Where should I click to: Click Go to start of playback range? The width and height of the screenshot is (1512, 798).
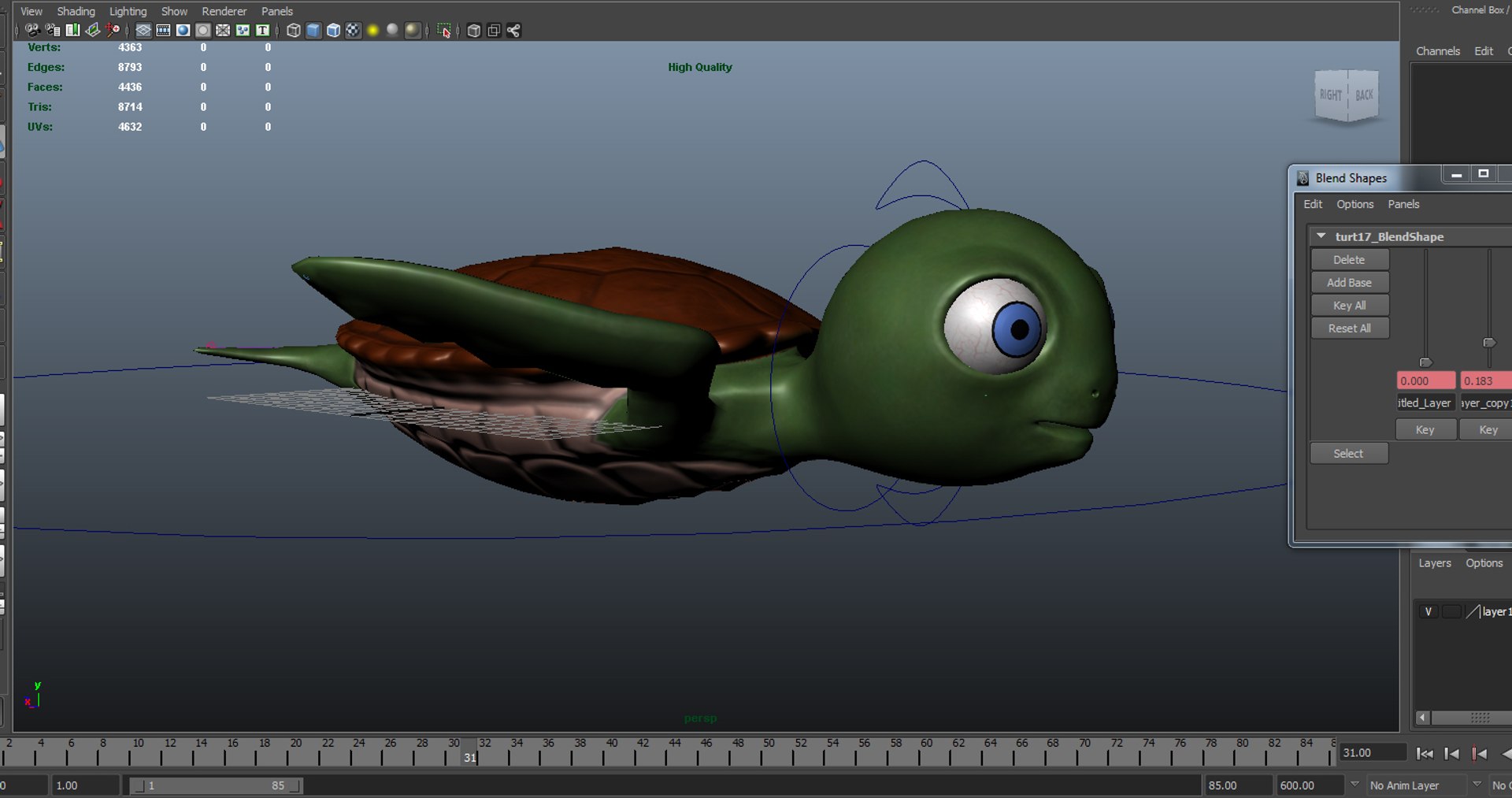[x=1425, y=754]
